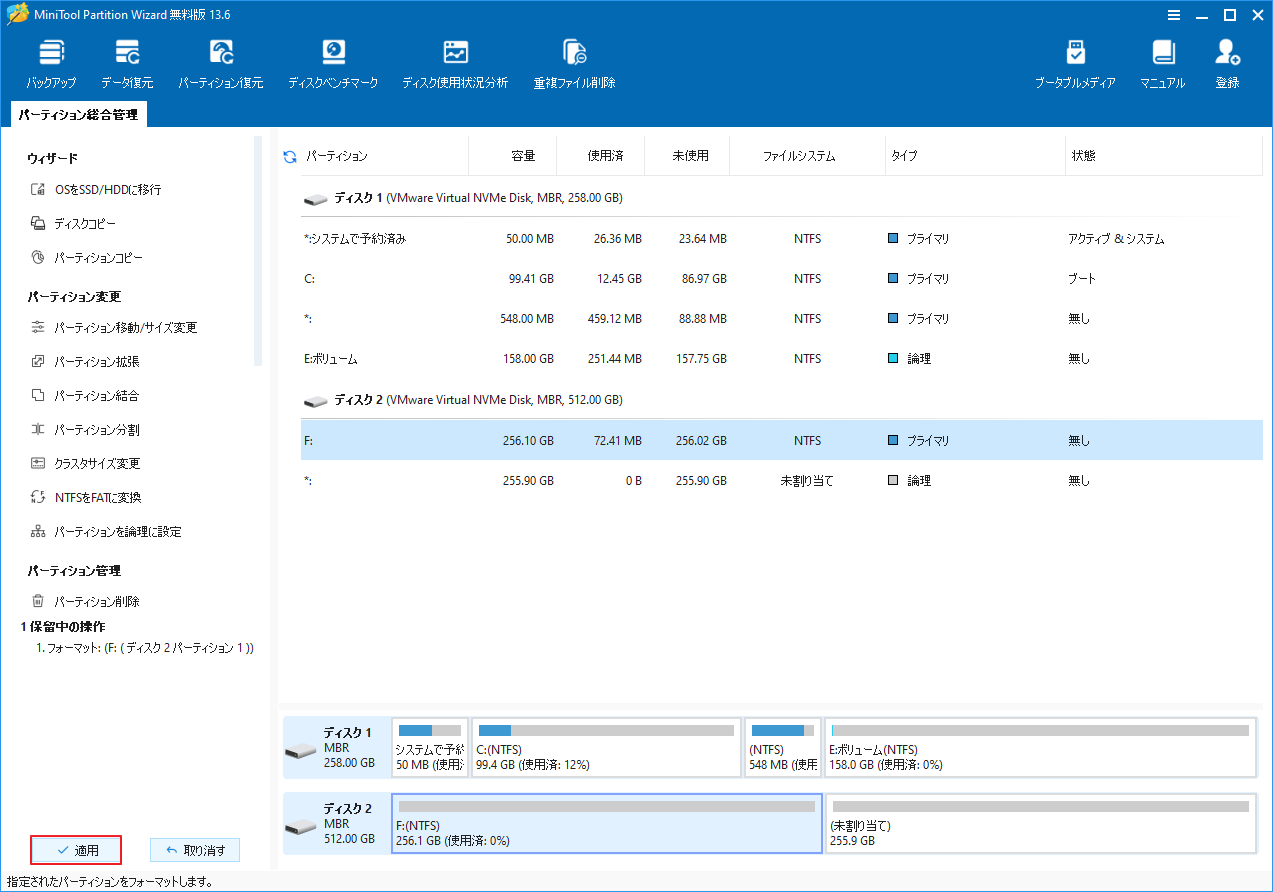Click the 取り消す button
Image resolution: width=1273 pixels, height=892 pixels.
point(195,850)
